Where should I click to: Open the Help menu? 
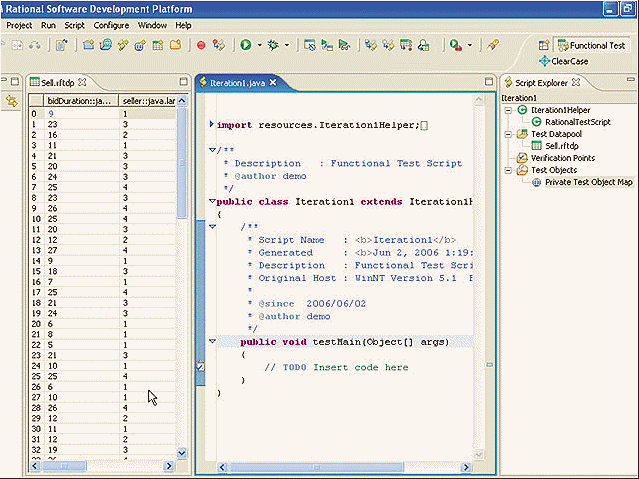click(183, 25)
